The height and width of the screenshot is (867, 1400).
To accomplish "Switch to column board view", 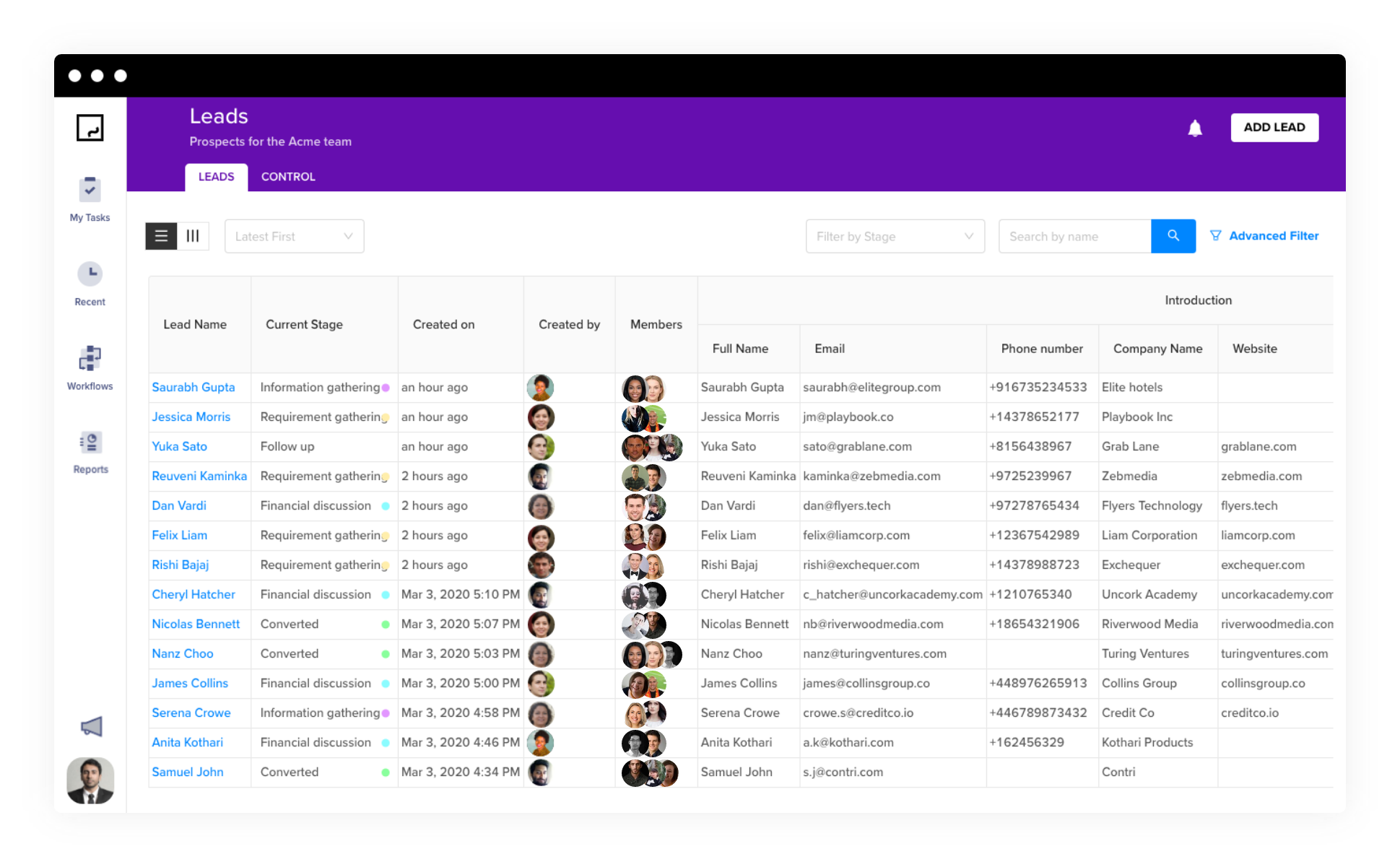I will point(193,236).
